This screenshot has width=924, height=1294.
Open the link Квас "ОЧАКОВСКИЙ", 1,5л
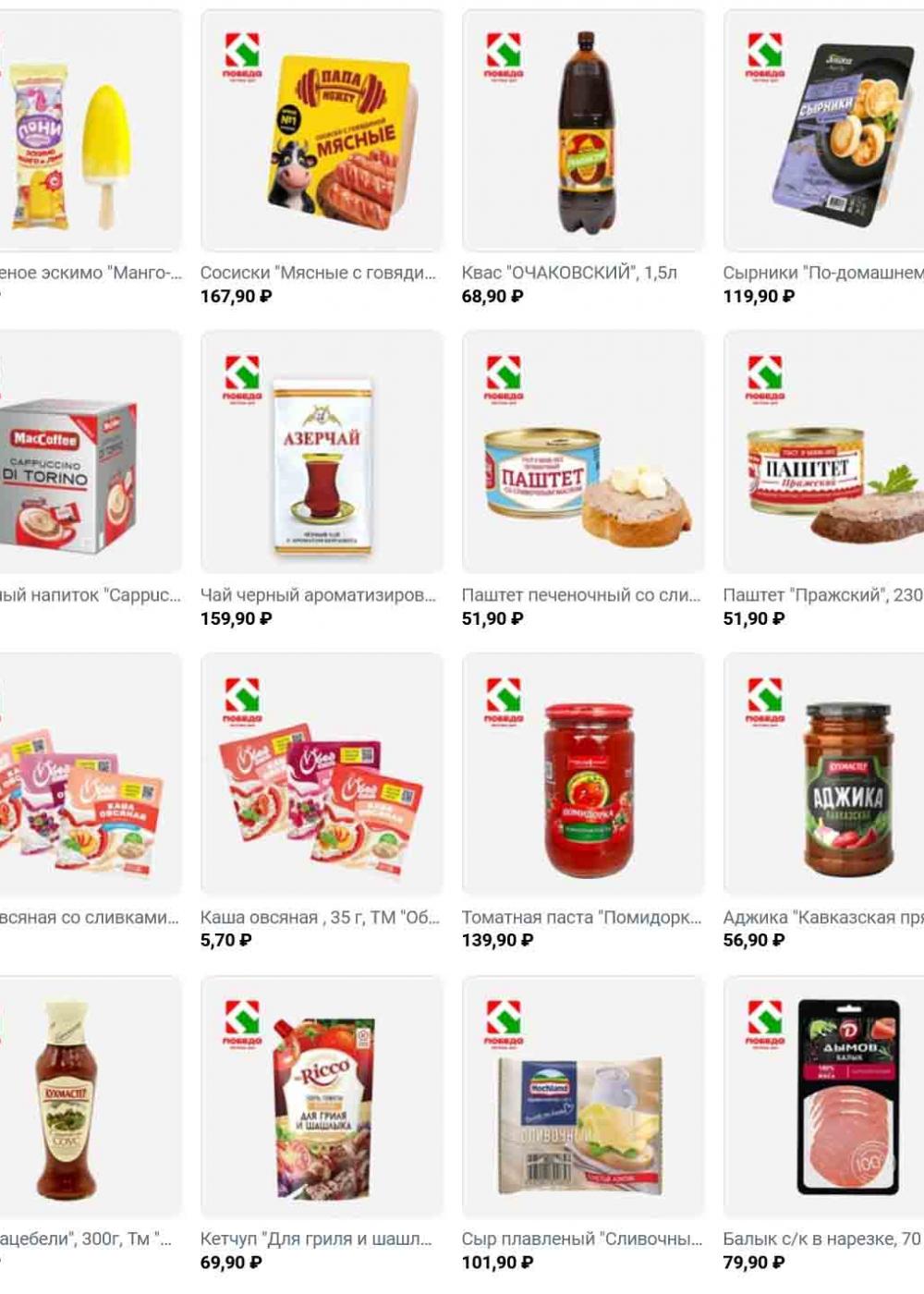[x=569, y=273]
